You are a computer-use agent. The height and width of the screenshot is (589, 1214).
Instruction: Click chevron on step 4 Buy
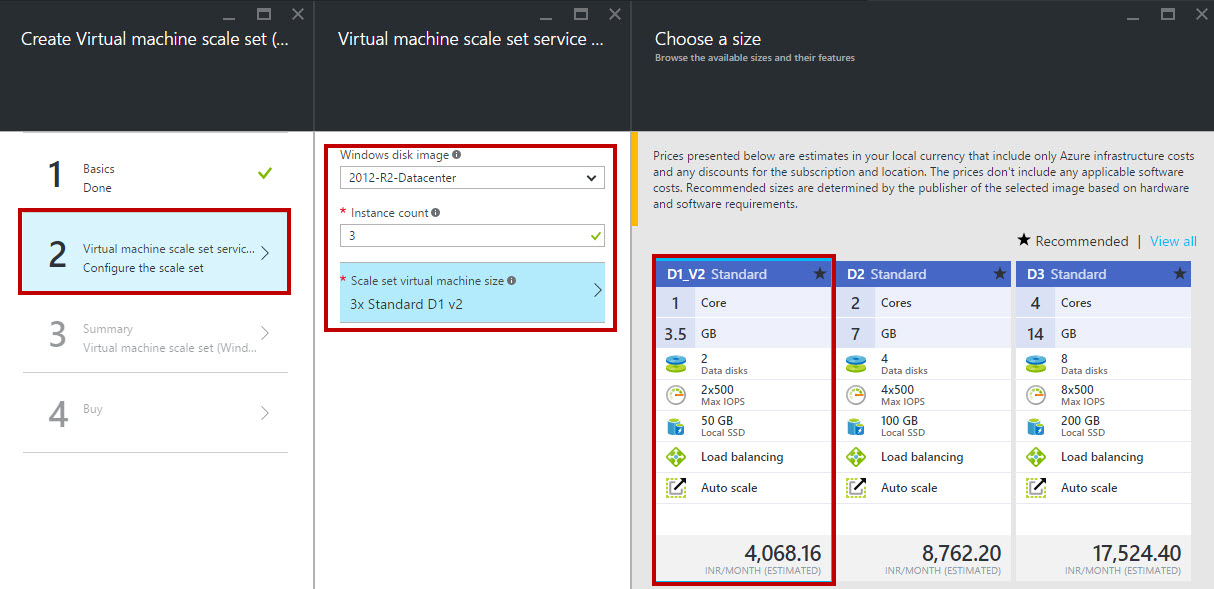pyautogui.click(x=265, y=413)
